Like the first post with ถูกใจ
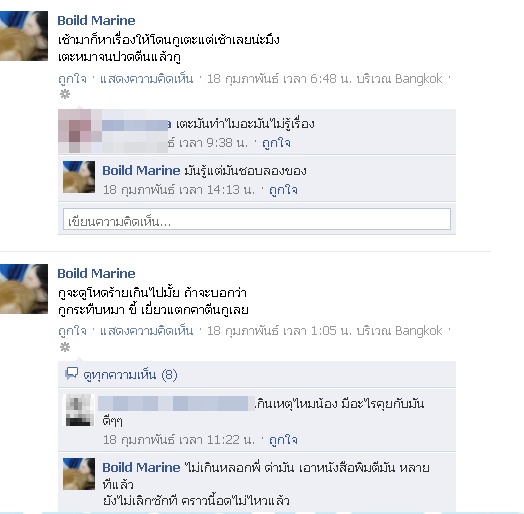The height and width of the screenshot is (514, 524). coord(72,79)
